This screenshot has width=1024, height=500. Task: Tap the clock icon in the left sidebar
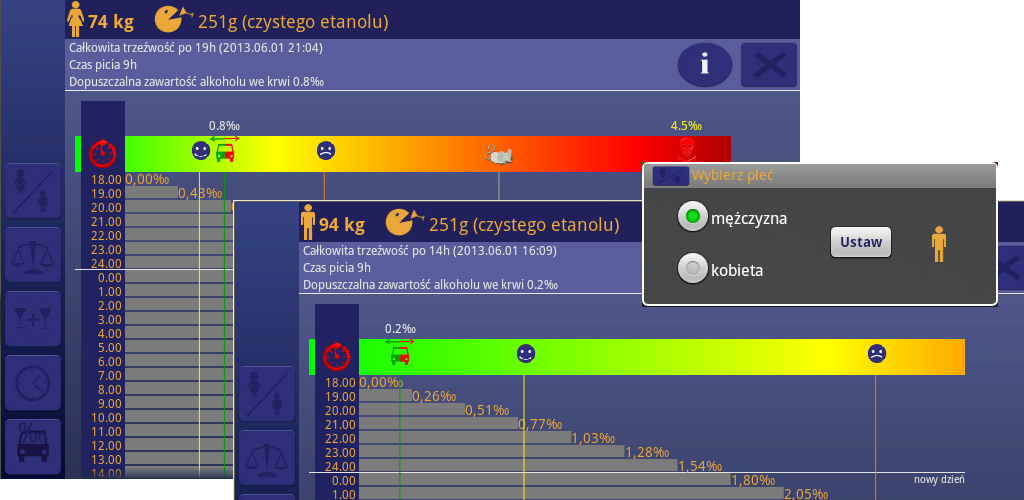coord(33,382)
